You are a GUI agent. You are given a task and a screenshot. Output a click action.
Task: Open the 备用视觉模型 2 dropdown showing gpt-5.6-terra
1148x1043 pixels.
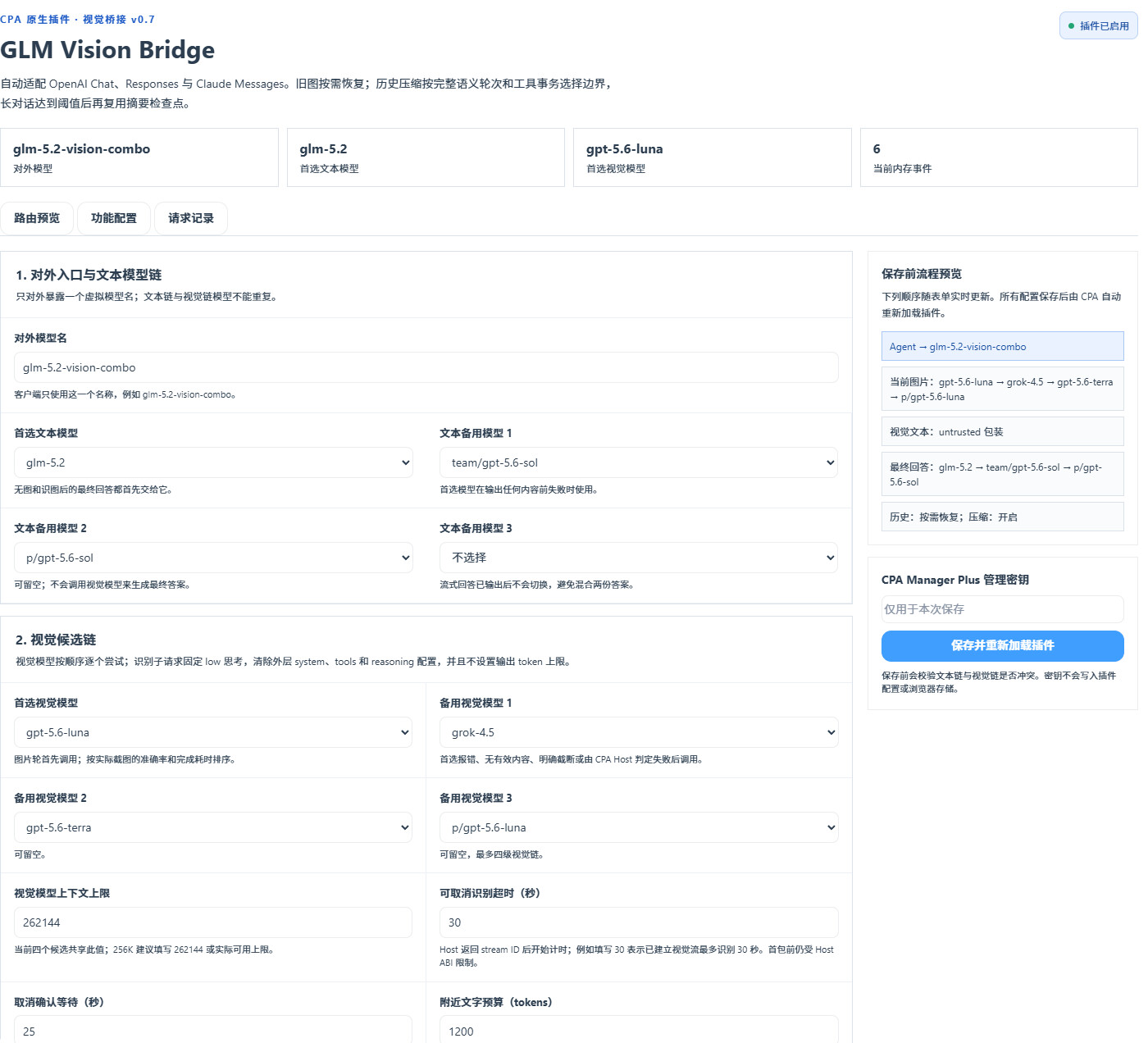pos(213,827)
